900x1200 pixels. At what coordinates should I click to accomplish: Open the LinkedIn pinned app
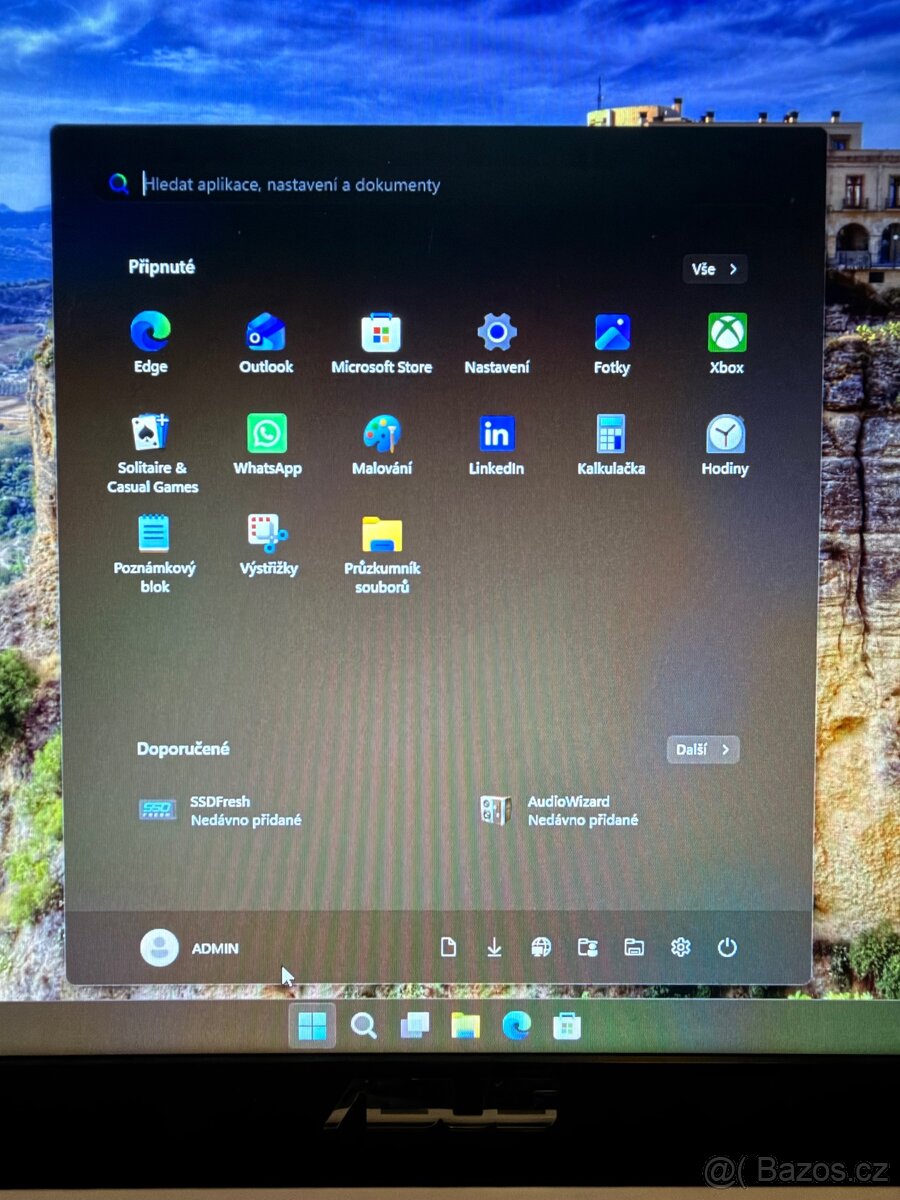pyautogui.click(x=497, y=445)
